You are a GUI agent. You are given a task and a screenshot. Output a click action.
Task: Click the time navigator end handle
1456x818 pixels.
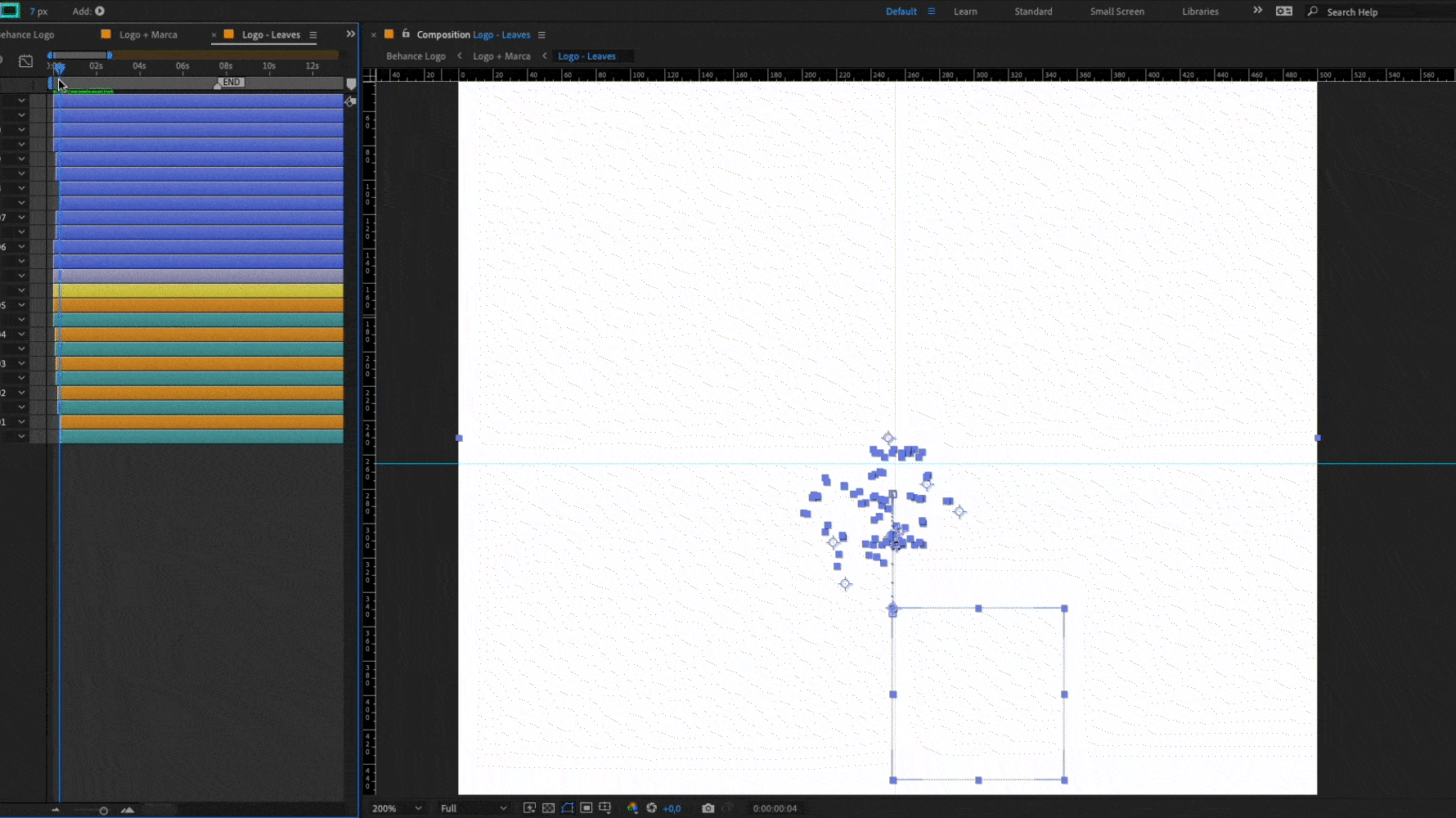[x=110, y=55]
